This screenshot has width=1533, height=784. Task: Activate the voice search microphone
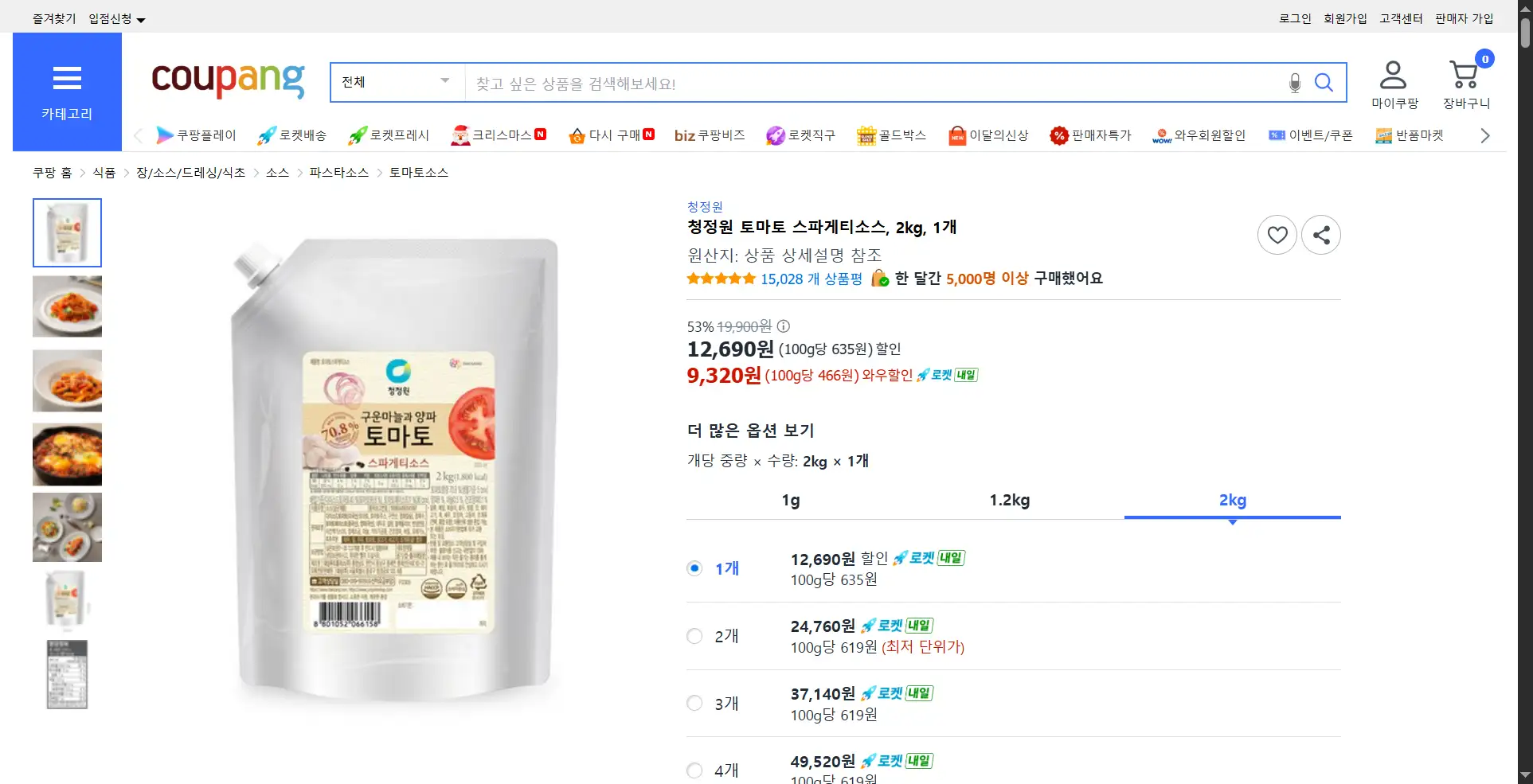click(x=1295, y=83)
